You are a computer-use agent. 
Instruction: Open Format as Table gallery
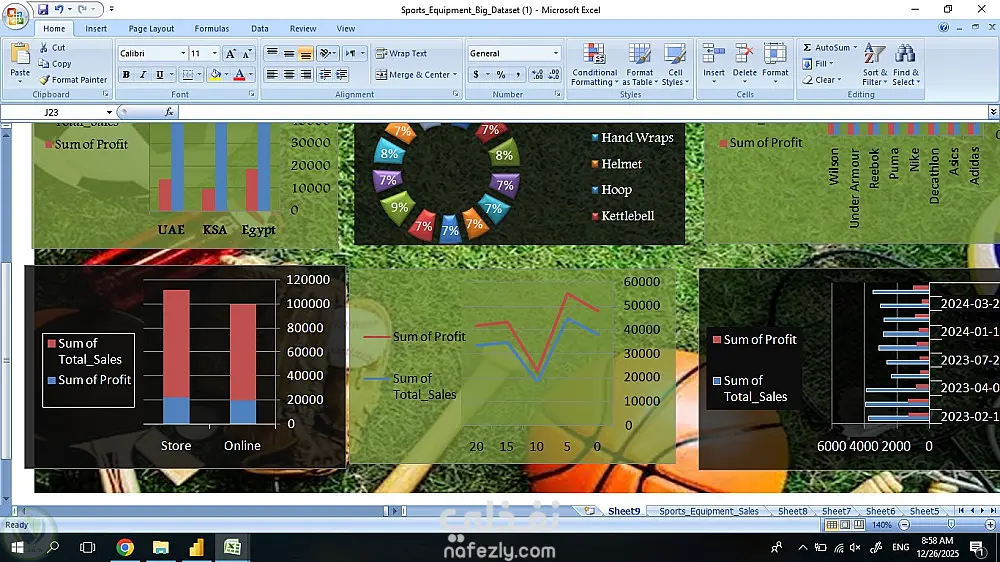point(639,64)
